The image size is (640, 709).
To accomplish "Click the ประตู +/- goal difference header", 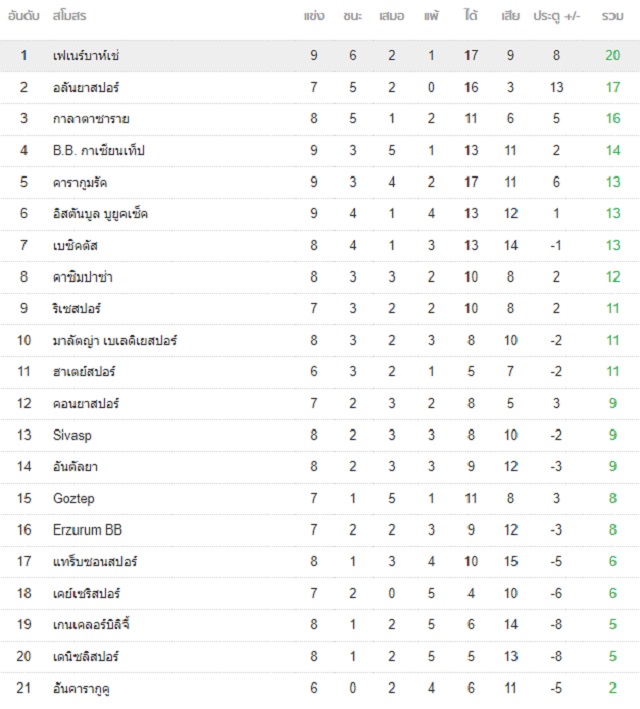I will coord(556,17).
